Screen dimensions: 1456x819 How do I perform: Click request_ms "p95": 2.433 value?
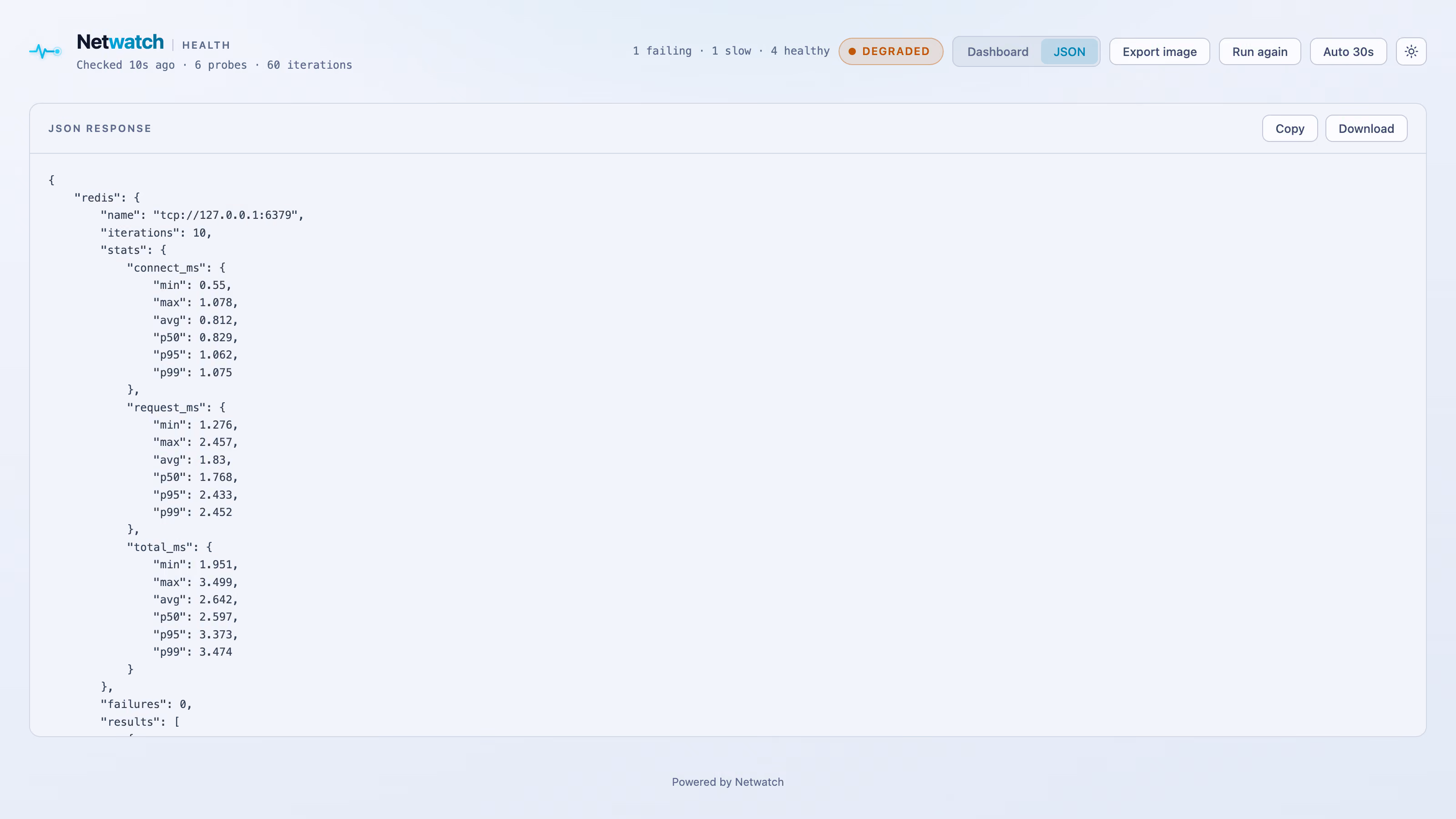point(196,495)
